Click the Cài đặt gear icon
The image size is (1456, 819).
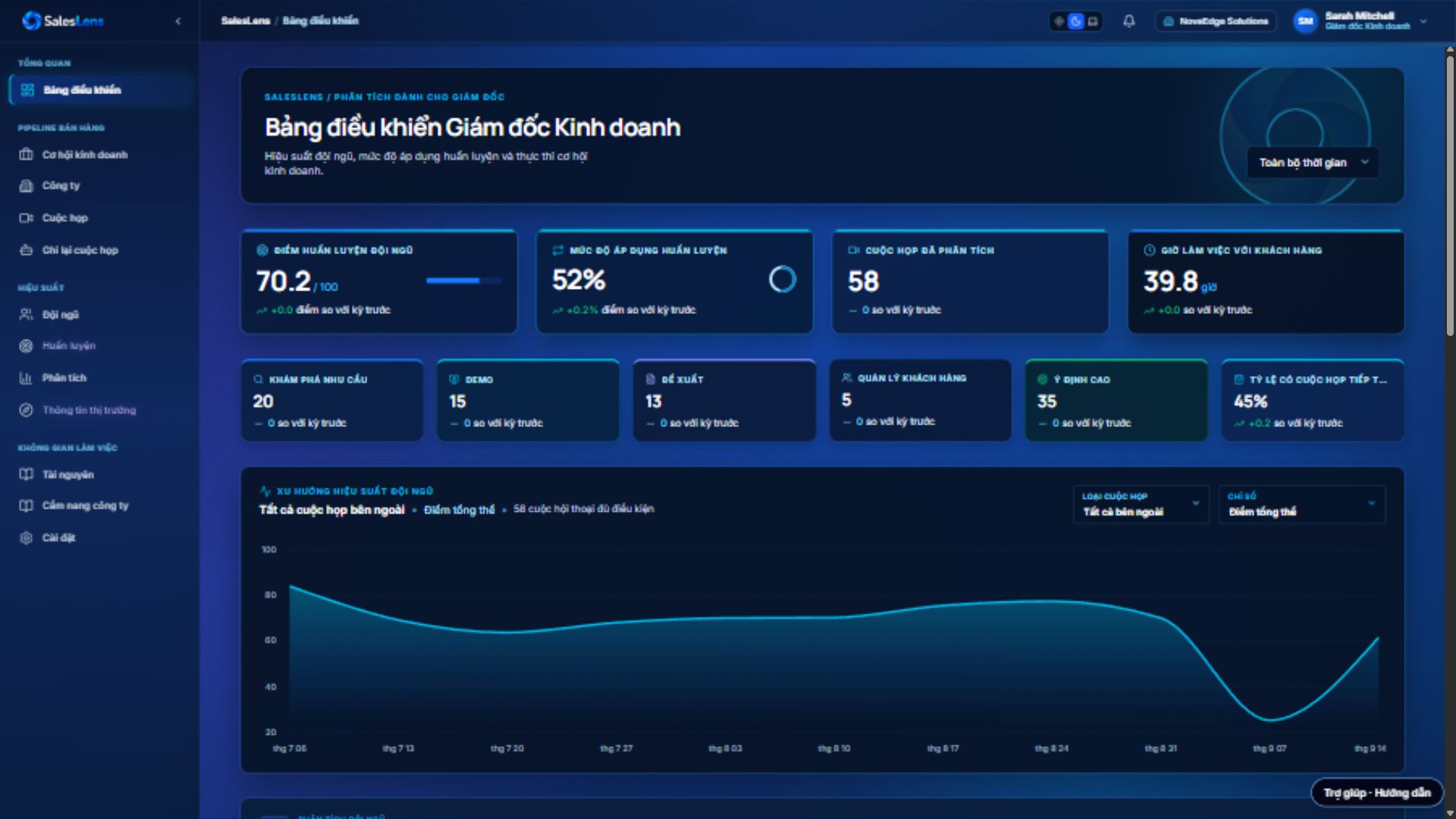pyautogui.click(x=26, y=538)
